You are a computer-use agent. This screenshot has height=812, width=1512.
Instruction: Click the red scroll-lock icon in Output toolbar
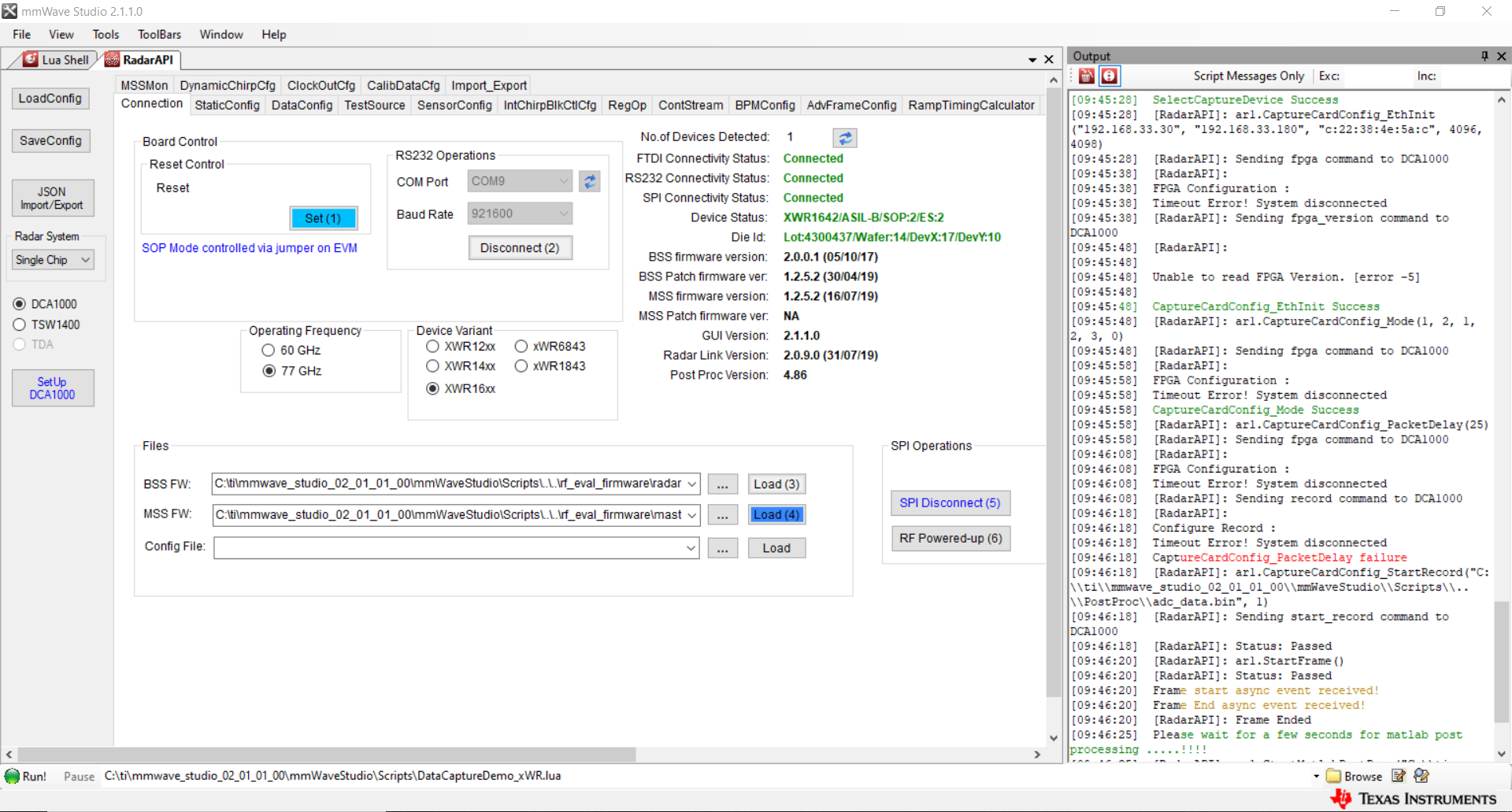[x=1109, y=76]
